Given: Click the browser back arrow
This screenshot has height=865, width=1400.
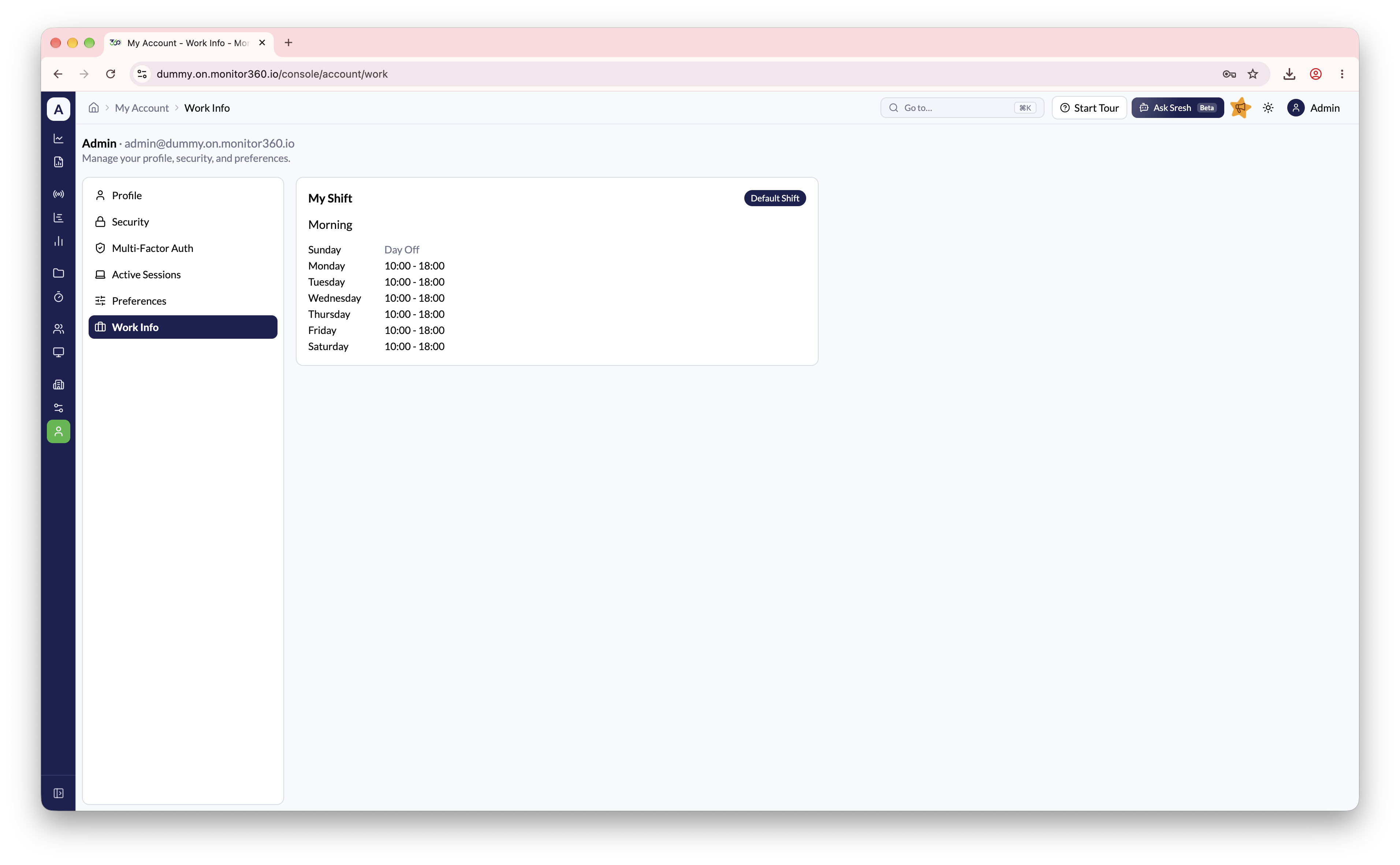Looking at the screenshot, I should click(x=58, y=74).
